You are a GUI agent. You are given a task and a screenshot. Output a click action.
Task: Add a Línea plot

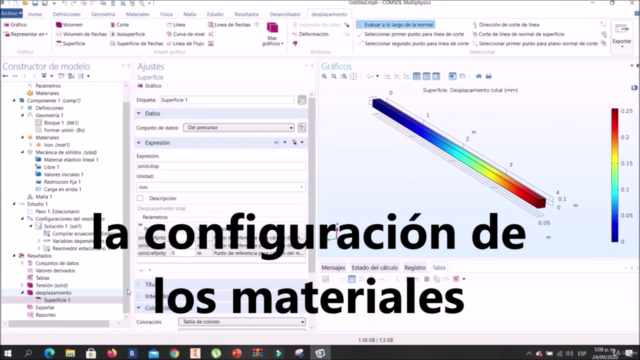[176, 25]
